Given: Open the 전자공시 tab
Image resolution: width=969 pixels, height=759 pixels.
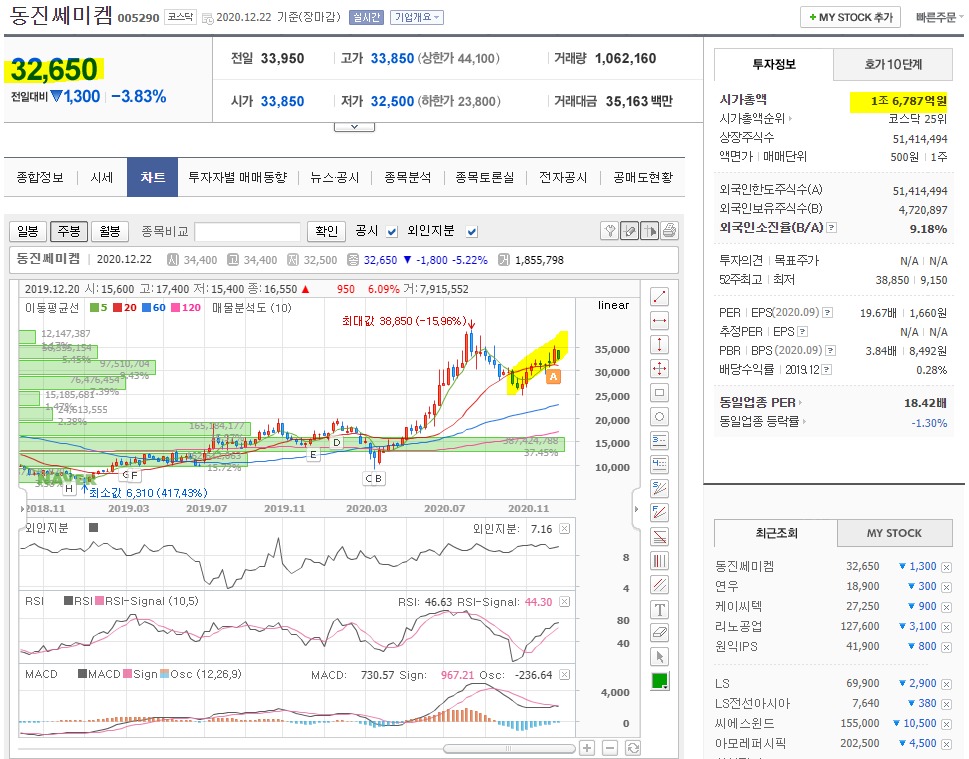Looking at the screenshot, I should coord(562,177).
